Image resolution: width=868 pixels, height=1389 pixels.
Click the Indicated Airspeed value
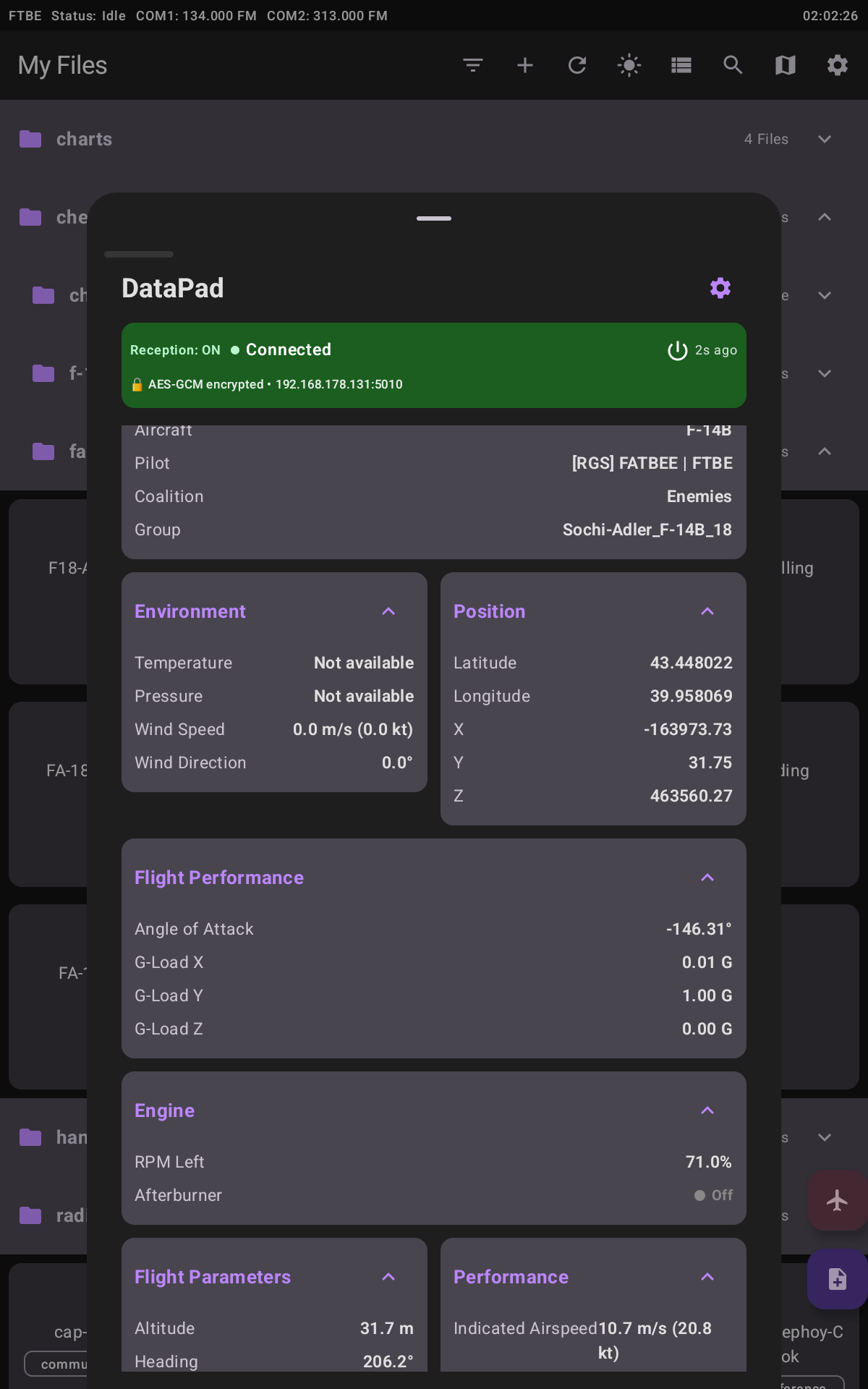655,1341
